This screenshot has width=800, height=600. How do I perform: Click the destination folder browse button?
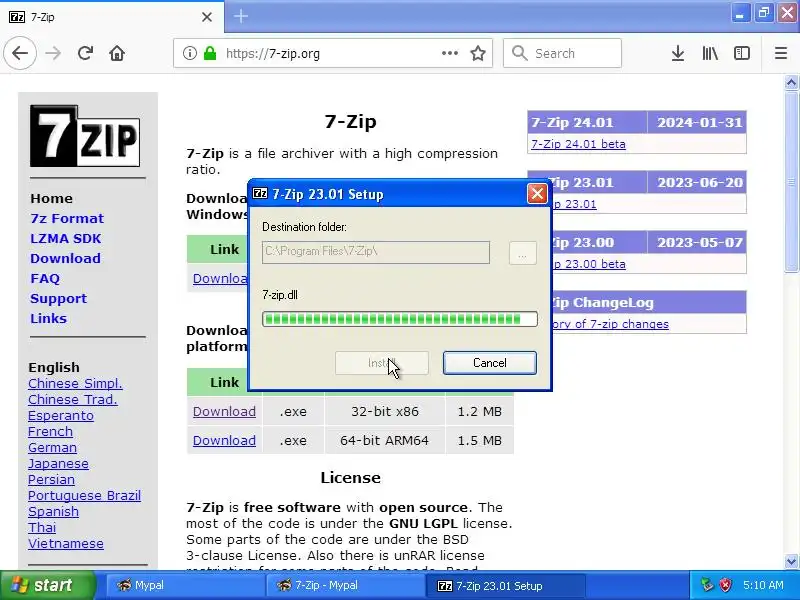[x=522, y=253]
